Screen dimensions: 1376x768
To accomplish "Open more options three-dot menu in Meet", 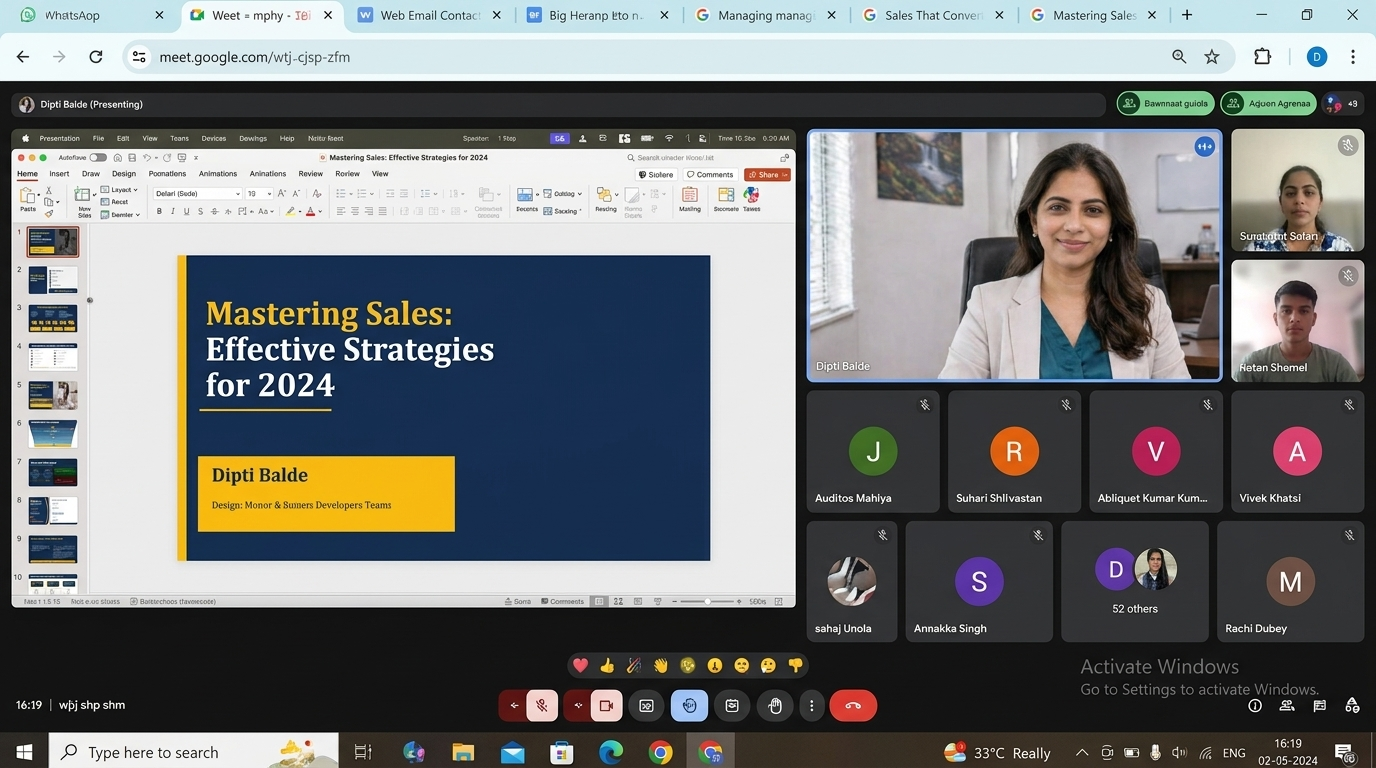I will (811, 706).
